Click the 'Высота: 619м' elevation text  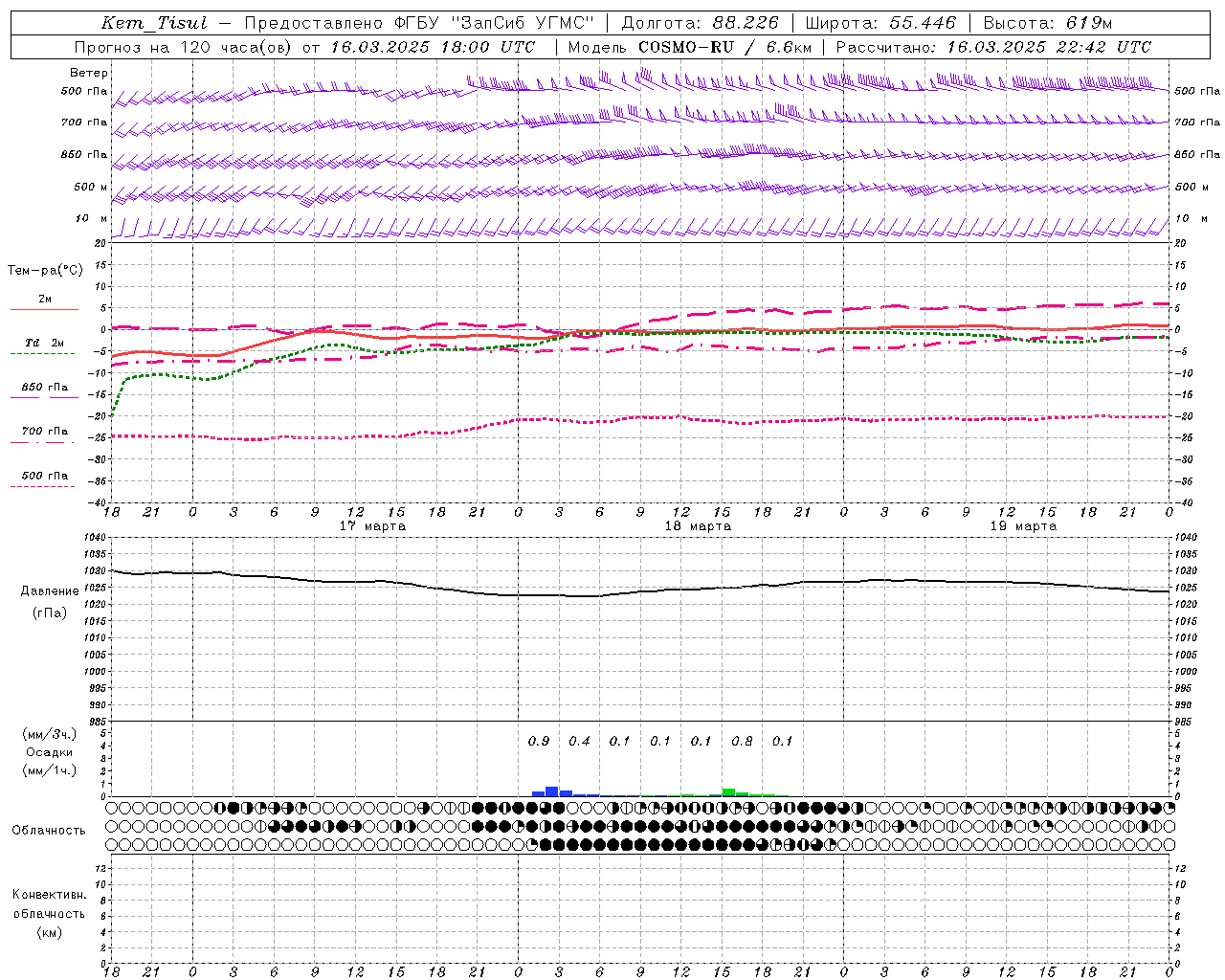pyautogui.click(x=1048, y=23)
